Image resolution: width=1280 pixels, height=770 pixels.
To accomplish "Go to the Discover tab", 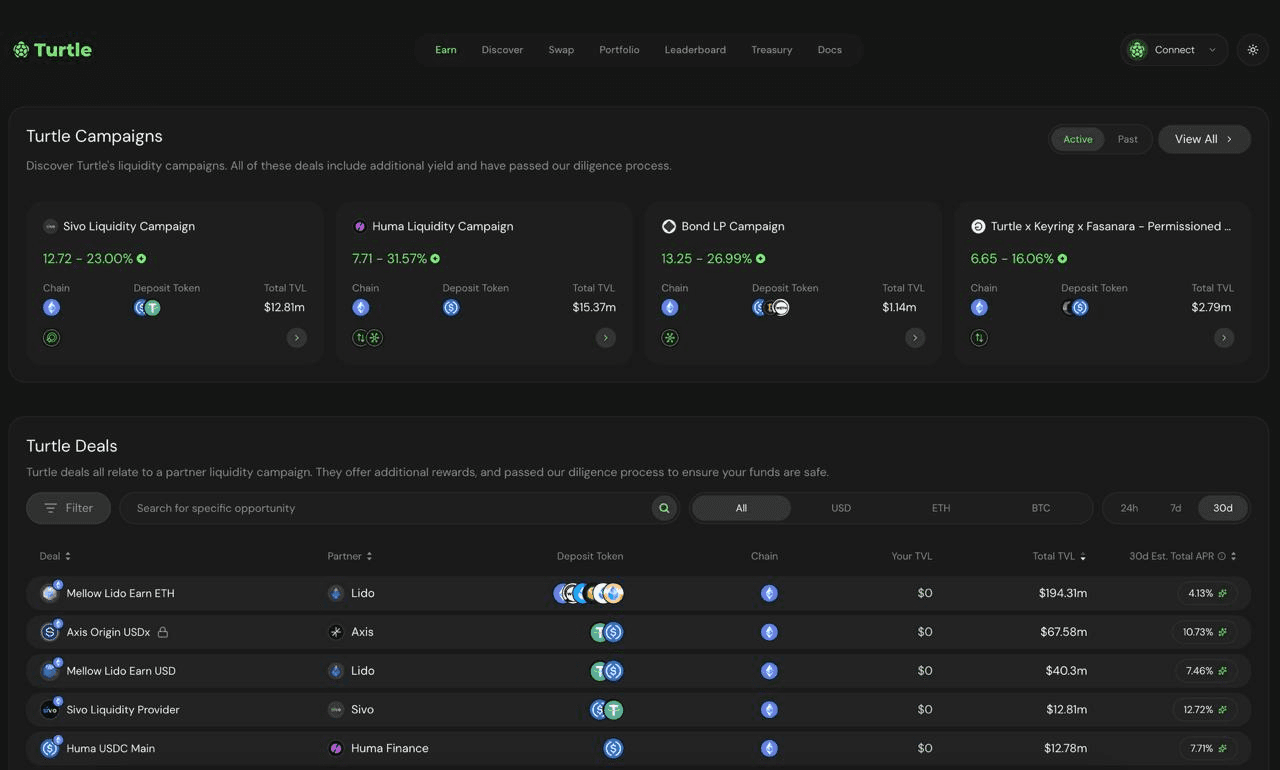I will point(502,50).
